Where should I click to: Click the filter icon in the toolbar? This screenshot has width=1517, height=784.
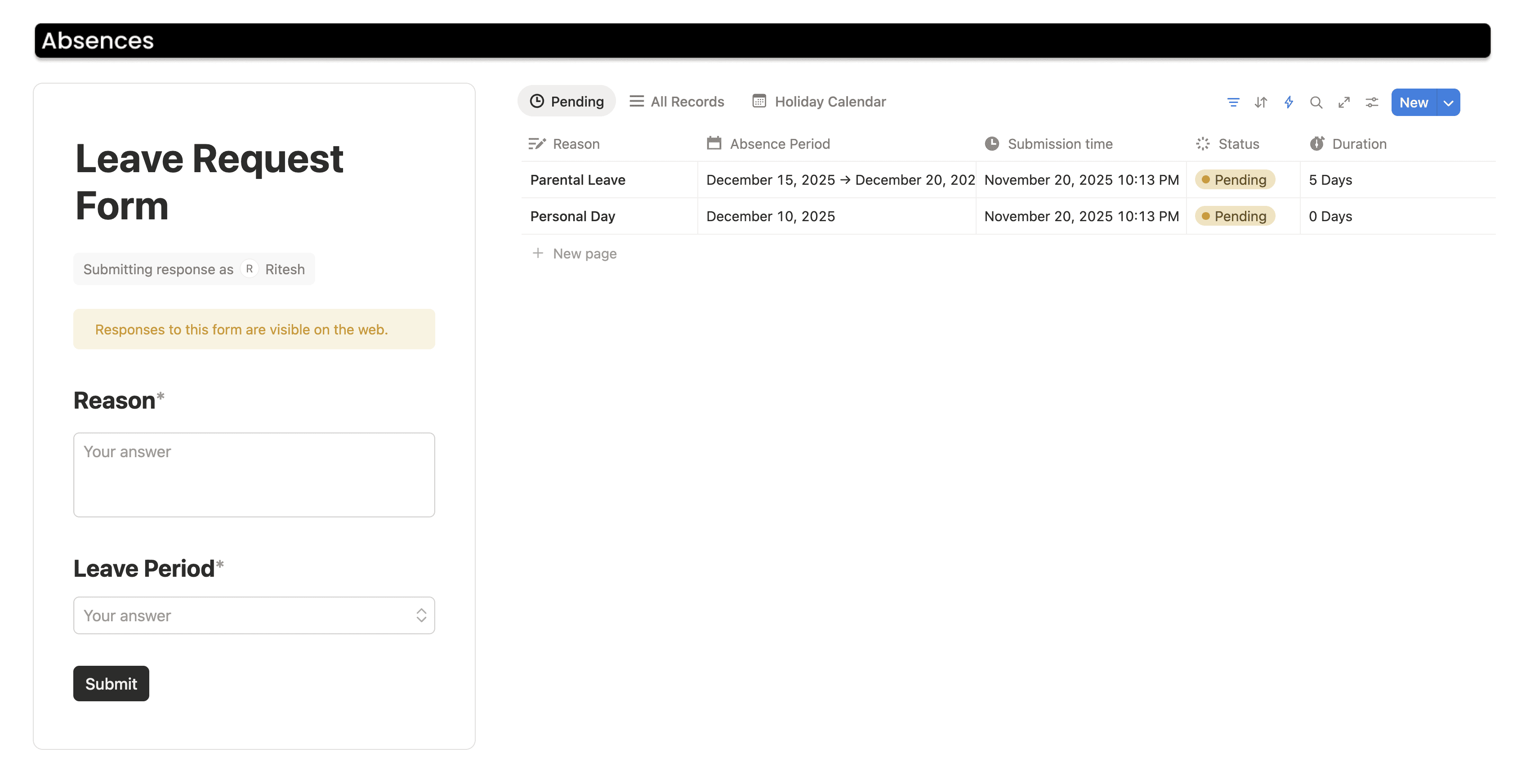pos(1232,102)
